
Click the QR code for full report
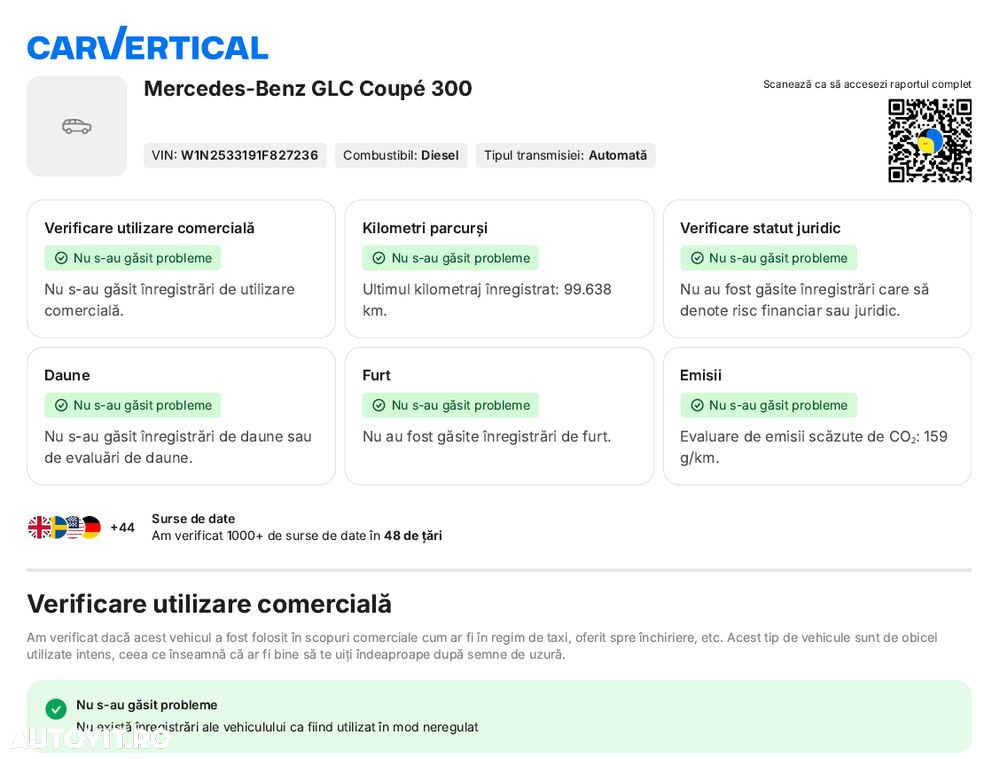coord(930,140)
